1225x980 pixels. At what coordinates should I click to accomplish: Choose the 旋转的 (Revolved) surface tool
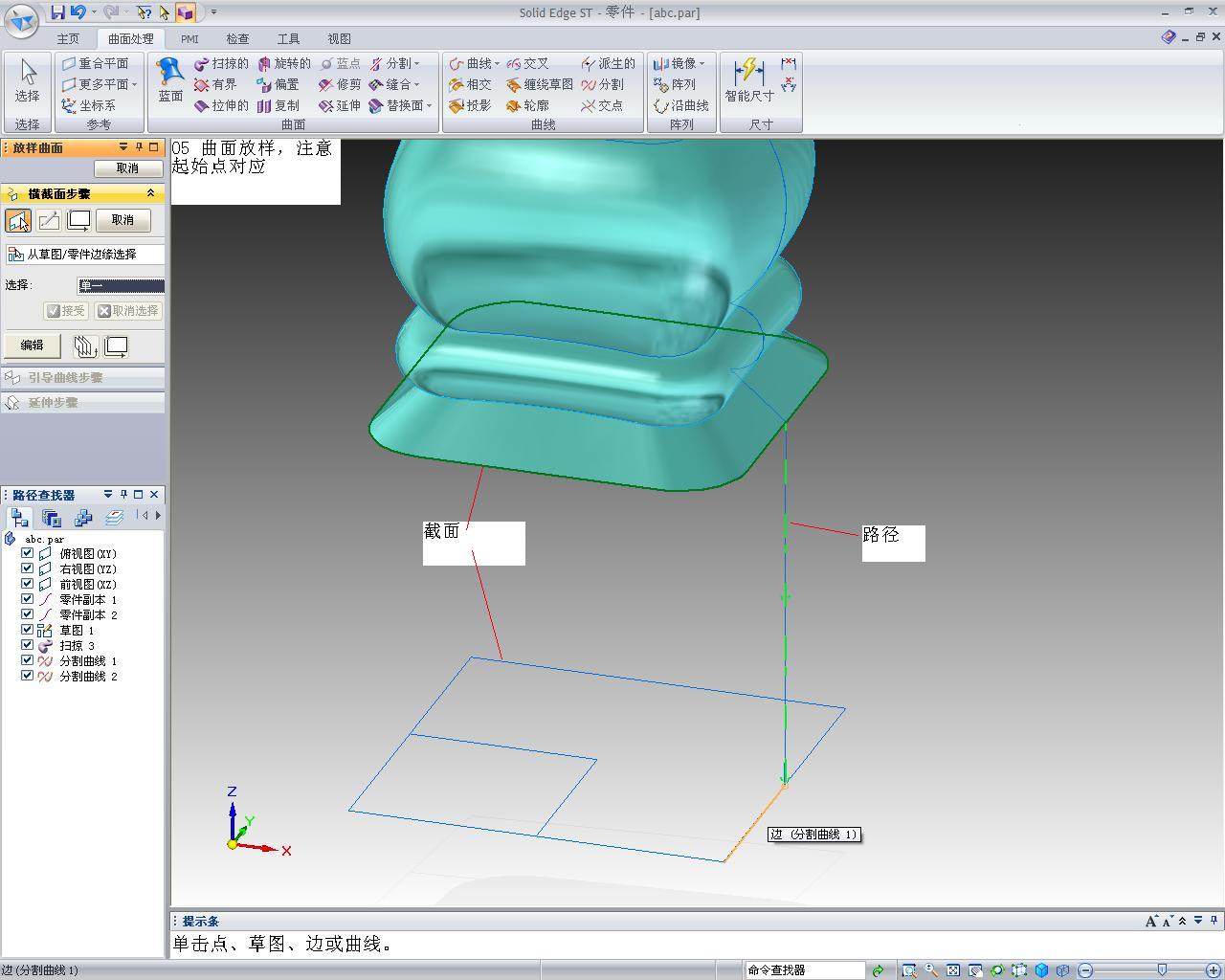(283, 63)
